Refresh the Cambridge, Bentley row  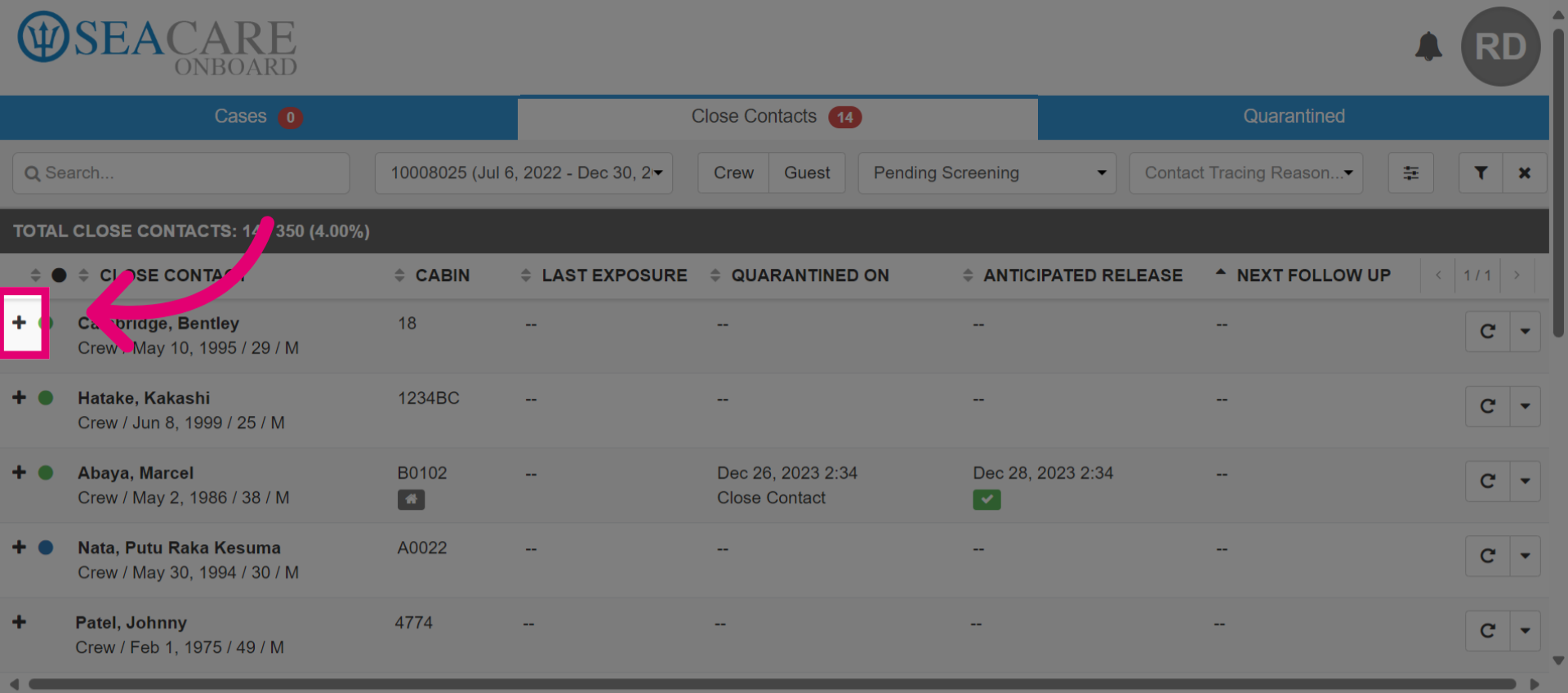1487,331
